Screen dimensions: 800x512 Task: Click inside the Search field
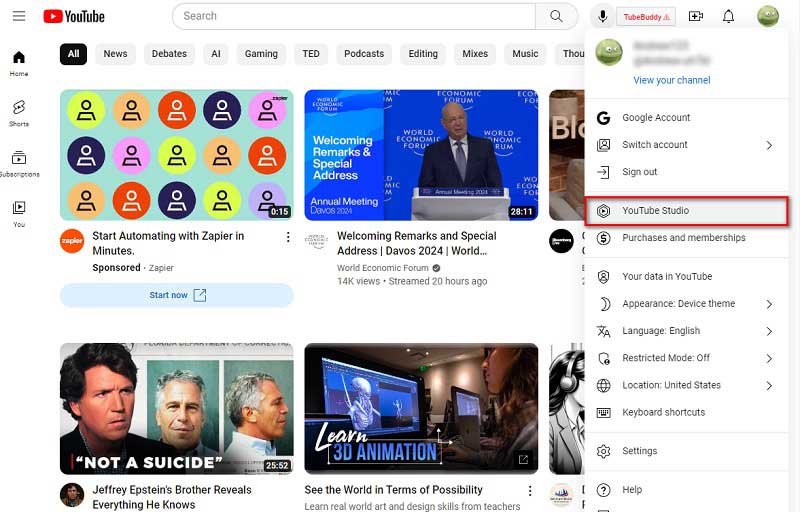coord(354,16)
